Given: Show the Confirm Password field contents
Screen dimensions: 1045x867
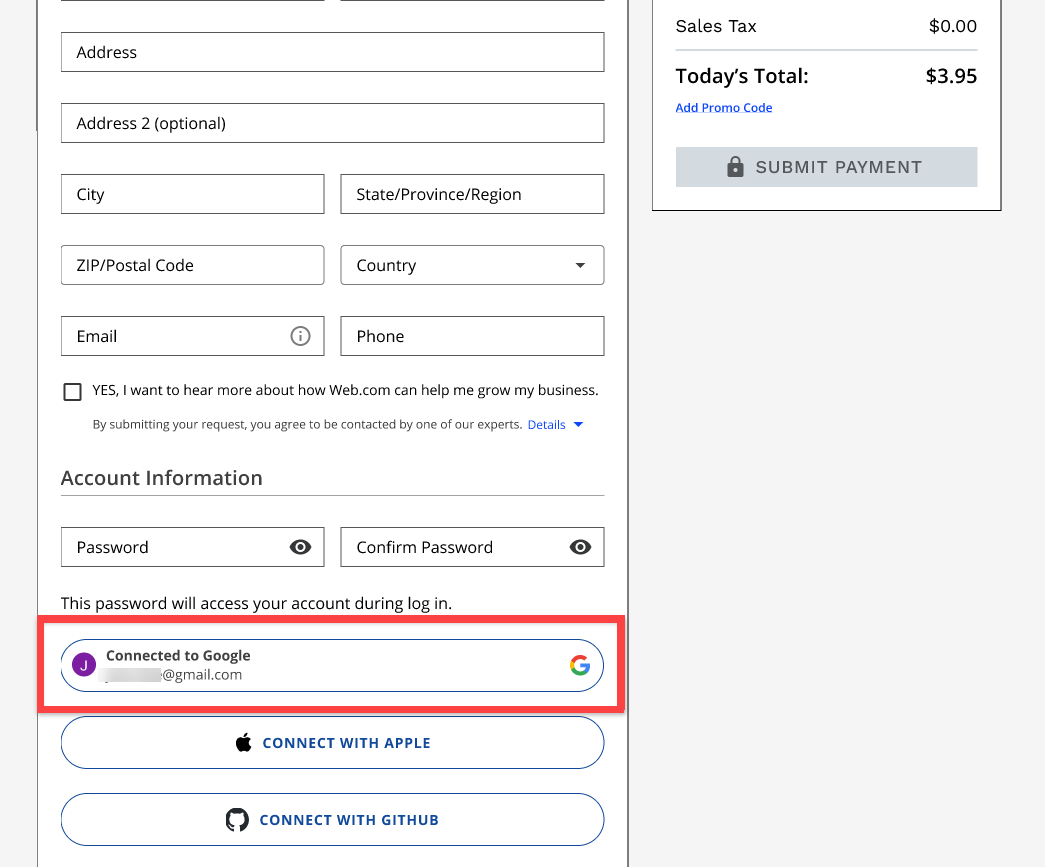Looking at the screenshot, I should [580, 547].
